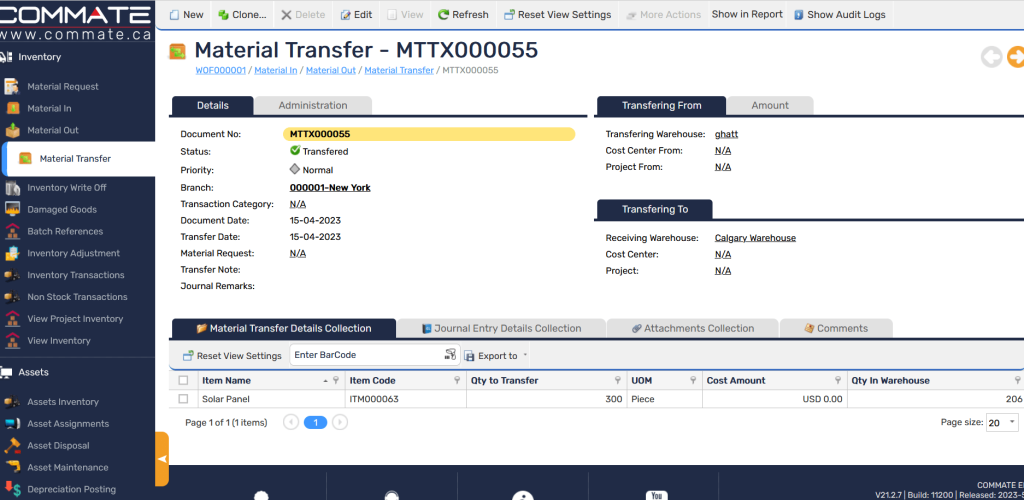Open Attachments Collection tab
Screen dimensions: 1024x500
(x=692, y=328)
